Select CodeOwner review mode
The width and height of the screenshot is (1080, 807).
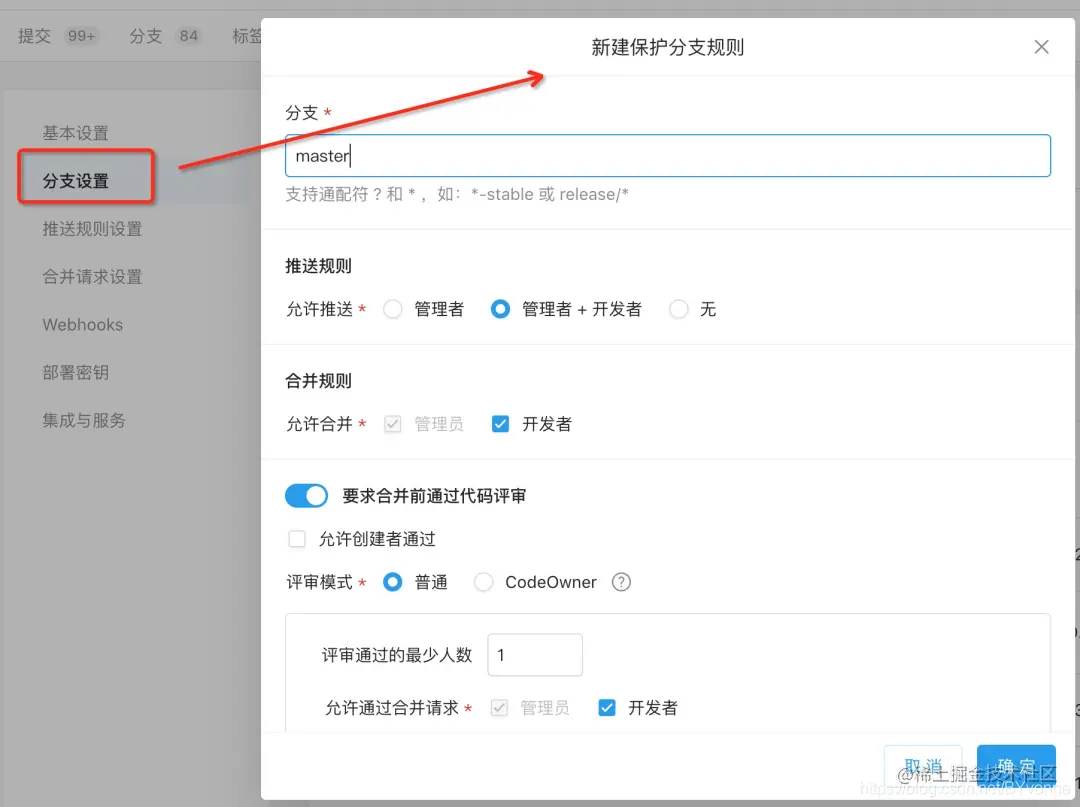coord(483,582)
